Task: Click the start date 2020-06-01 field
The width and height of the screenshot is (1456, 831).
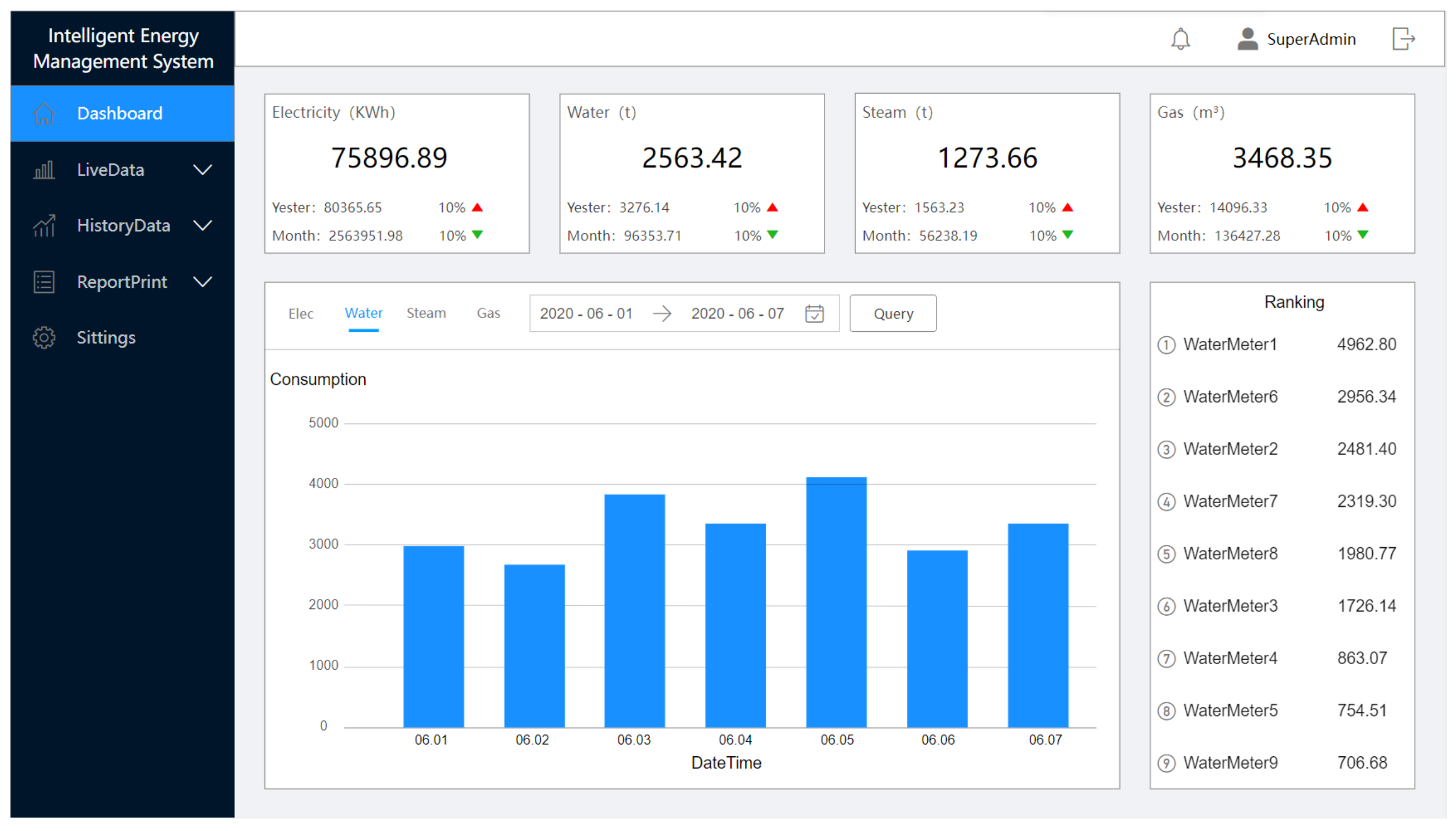Action: click(586, 313)
